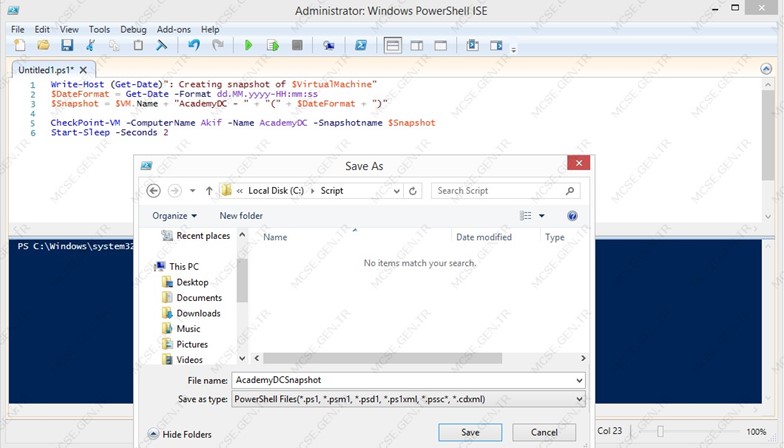Show script pane on the right icon
This screenshot has width=784, height=448.
[416, 46]
